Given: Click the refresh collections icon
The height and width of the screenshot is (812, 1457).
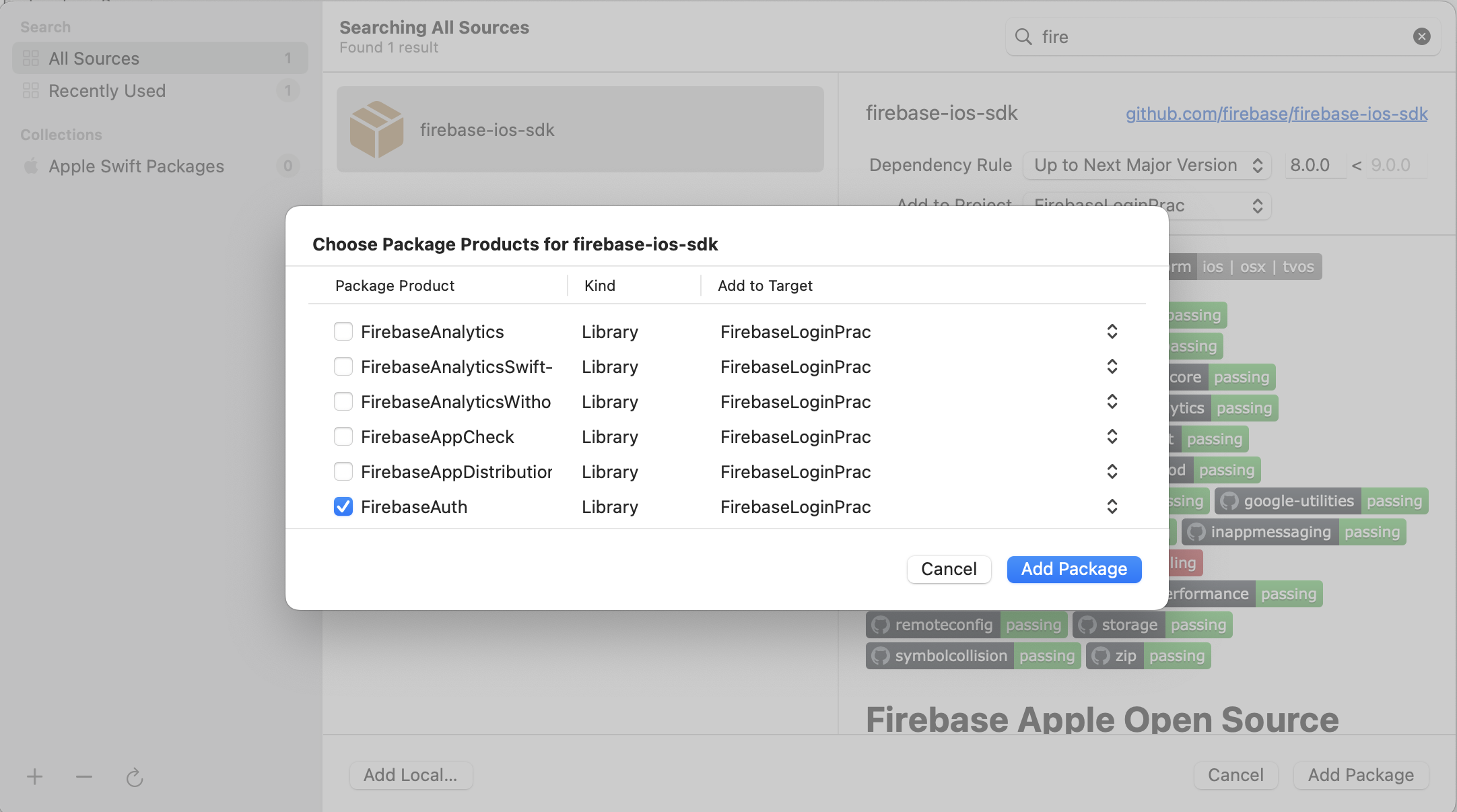Looking at the screenshot, I should pos(135,778).
